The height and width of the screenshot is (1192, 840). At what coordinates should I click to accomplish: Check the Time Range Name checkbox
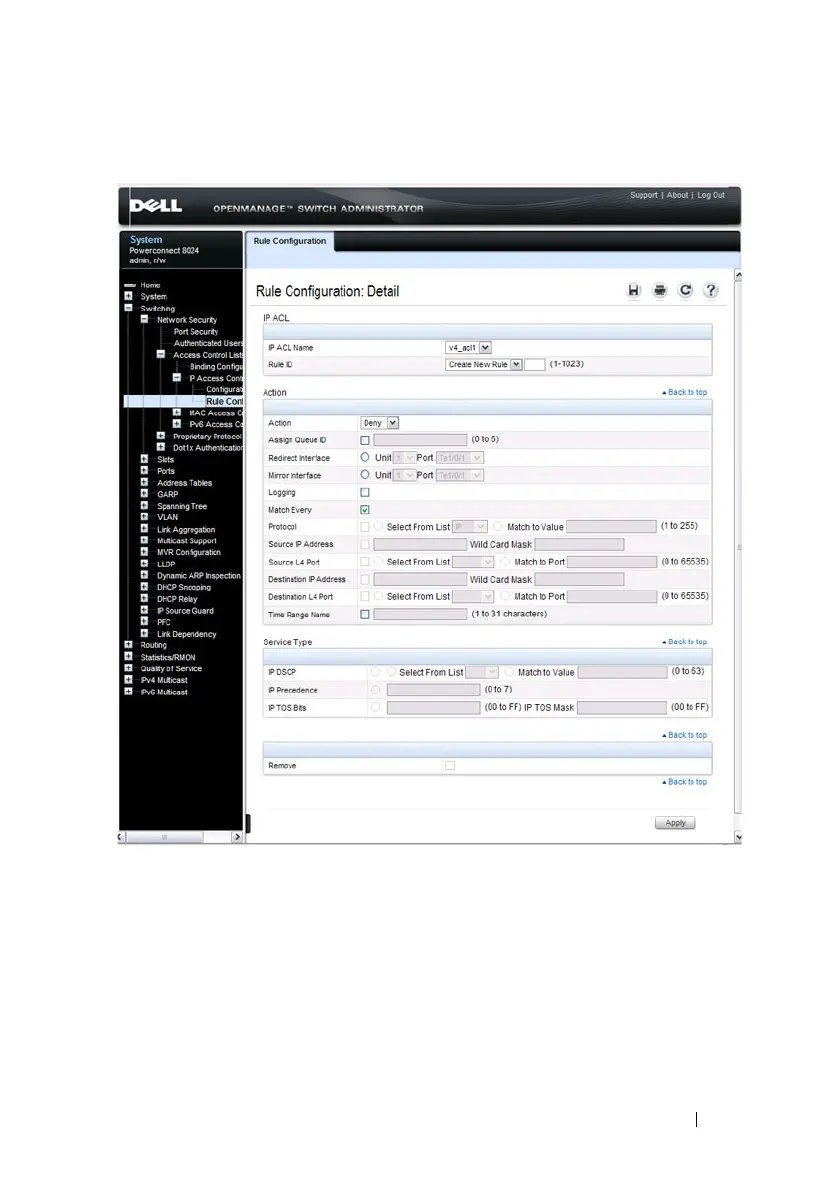(365, 614)
